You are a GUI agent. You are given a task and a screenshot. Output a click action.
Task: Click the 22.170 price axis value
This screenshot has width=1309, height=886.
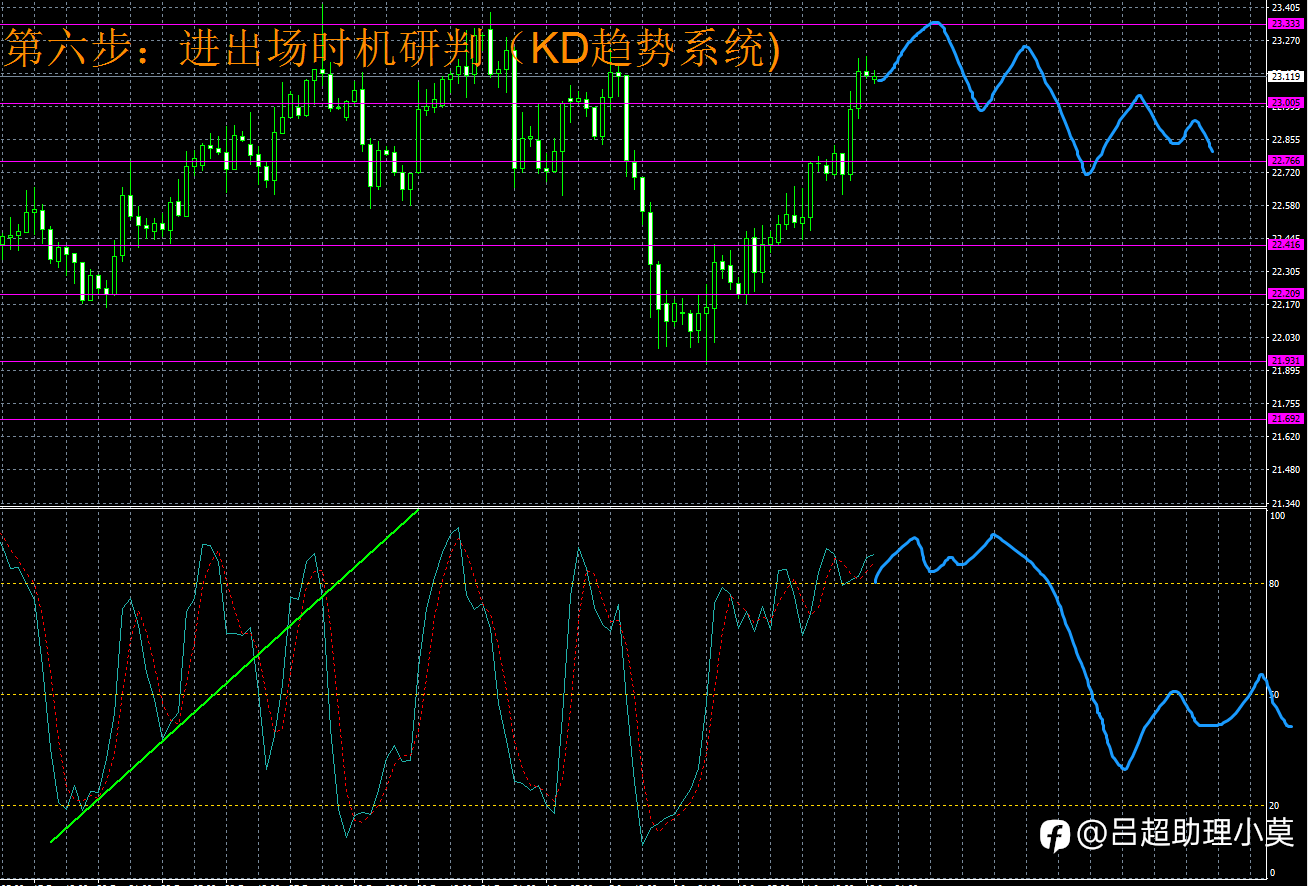click(x=1285, y=304)
